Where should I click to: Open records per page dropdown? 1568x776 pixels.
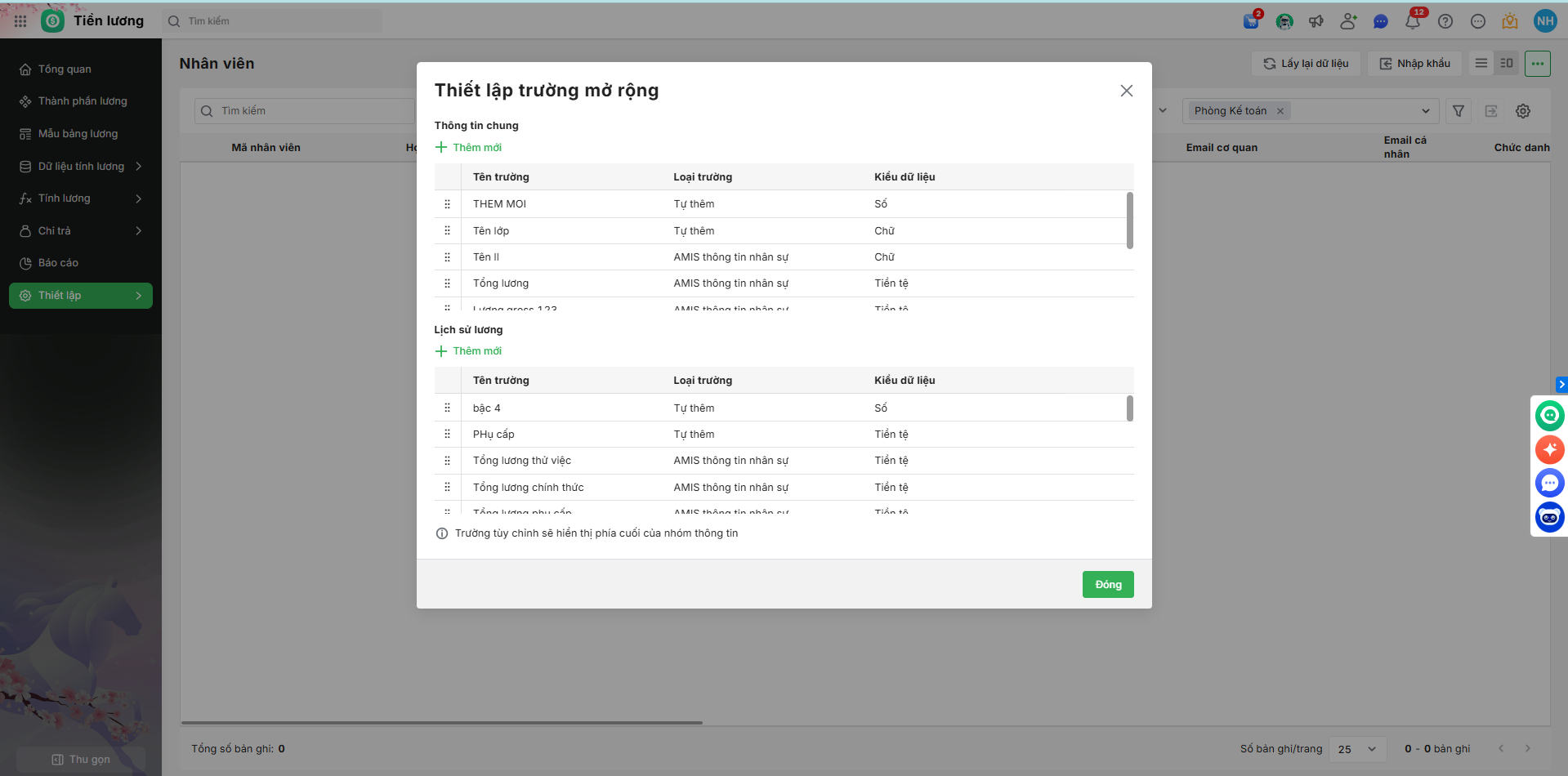tap(1357, 749)
